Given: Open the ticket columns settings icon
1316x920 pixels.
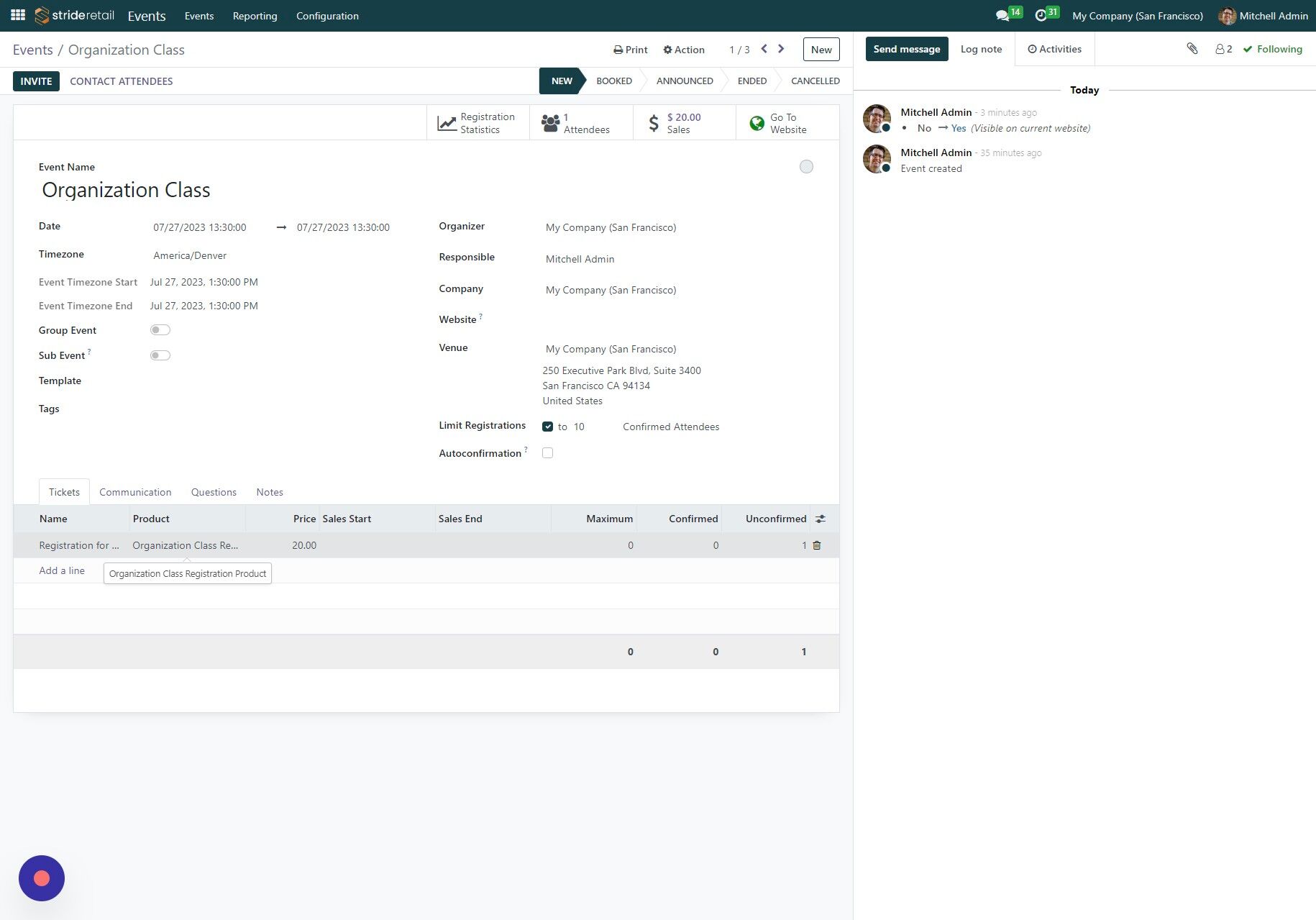Looking at the screenshot, I should coord(821,519).
